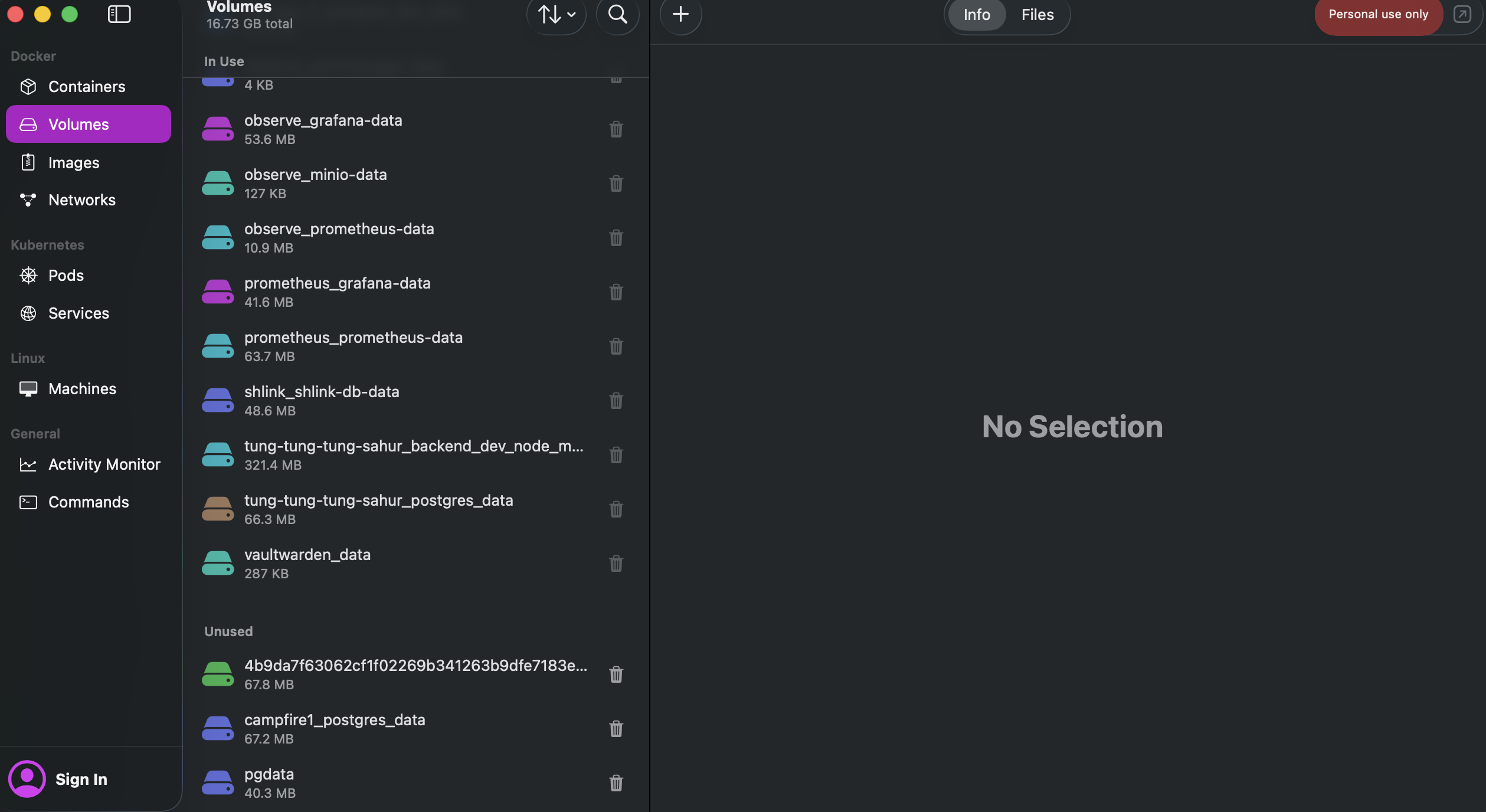Viewport: 1486px width, 812px height.
Task: Open the Networks section
Action: pos(82,200)
